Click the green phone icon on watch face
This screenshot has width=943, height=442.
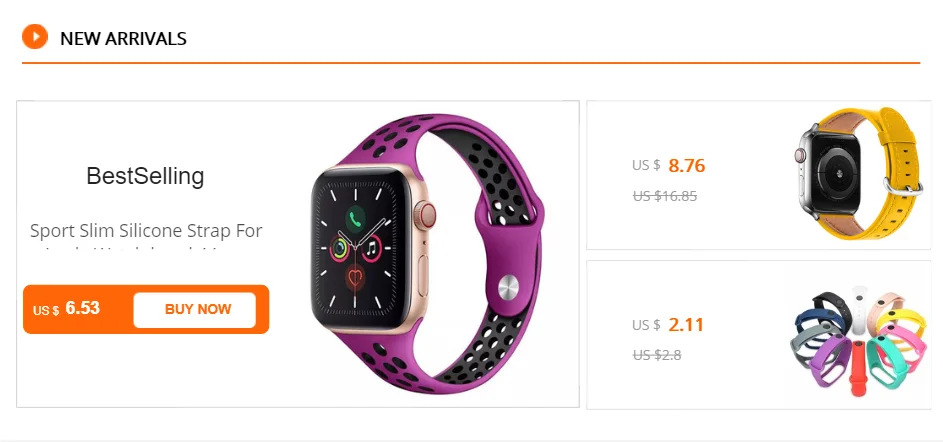pos(355,217)
